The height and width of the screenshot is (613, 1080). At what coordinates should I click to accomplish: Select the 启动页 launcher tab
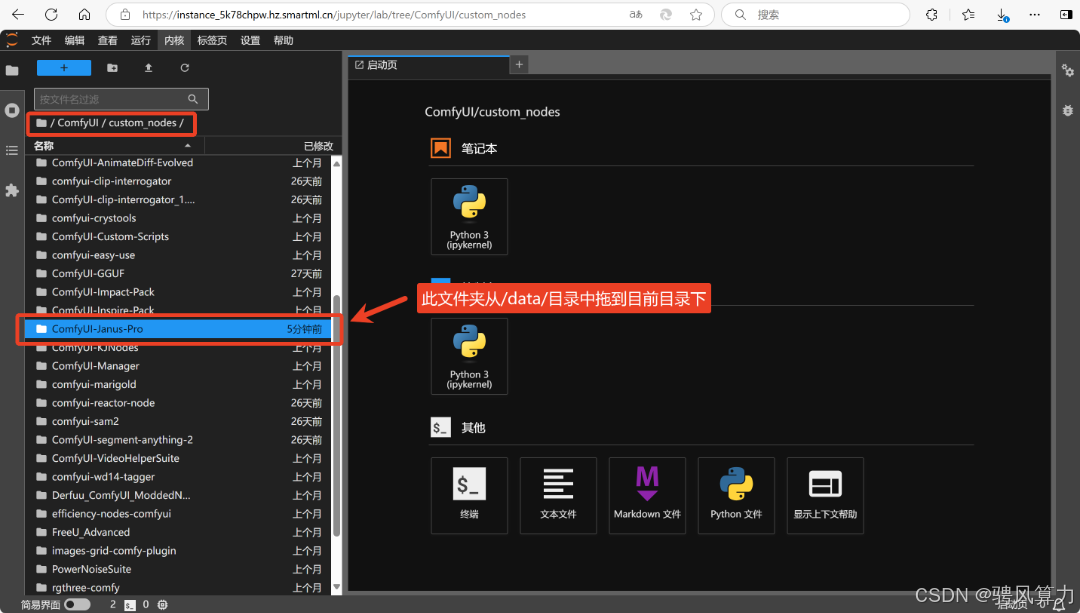coord(428,65)
